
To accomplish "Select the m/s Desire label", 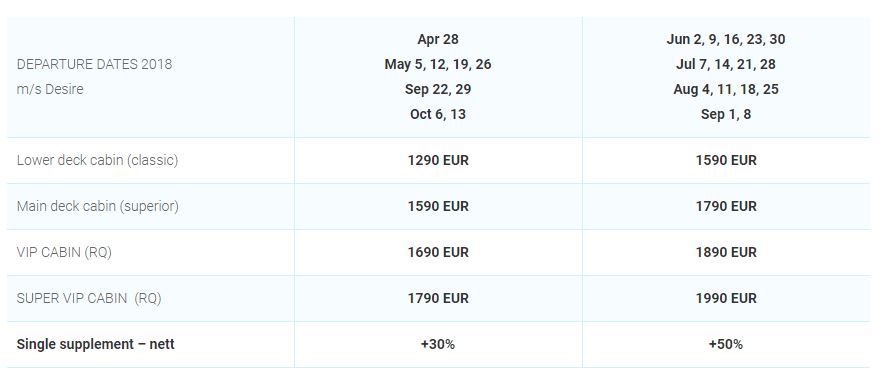I will 50,89.
